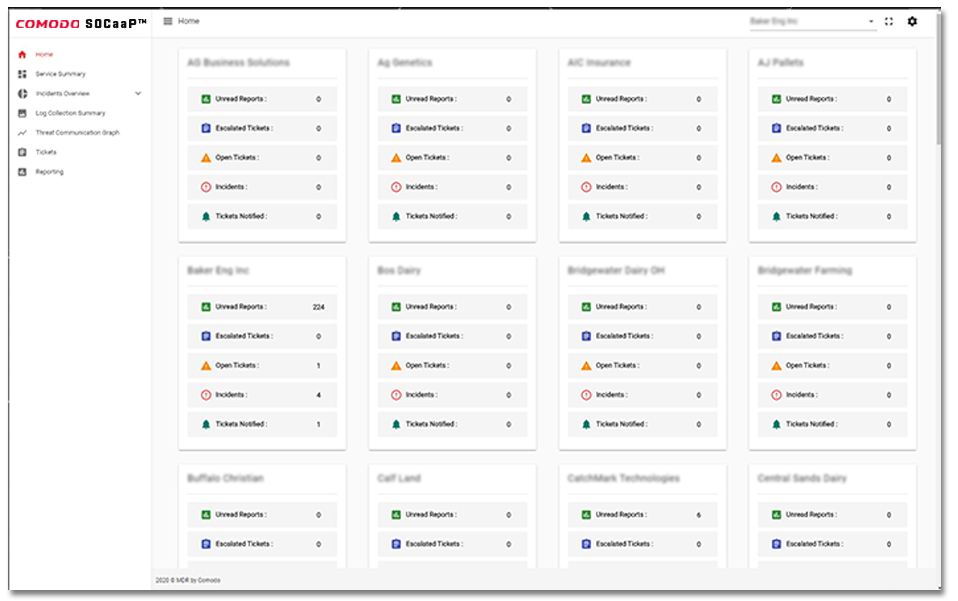Click Escalated Tickets icon in Calf Land card
Viewport: 958px width, 601px height.
[396, 544]
